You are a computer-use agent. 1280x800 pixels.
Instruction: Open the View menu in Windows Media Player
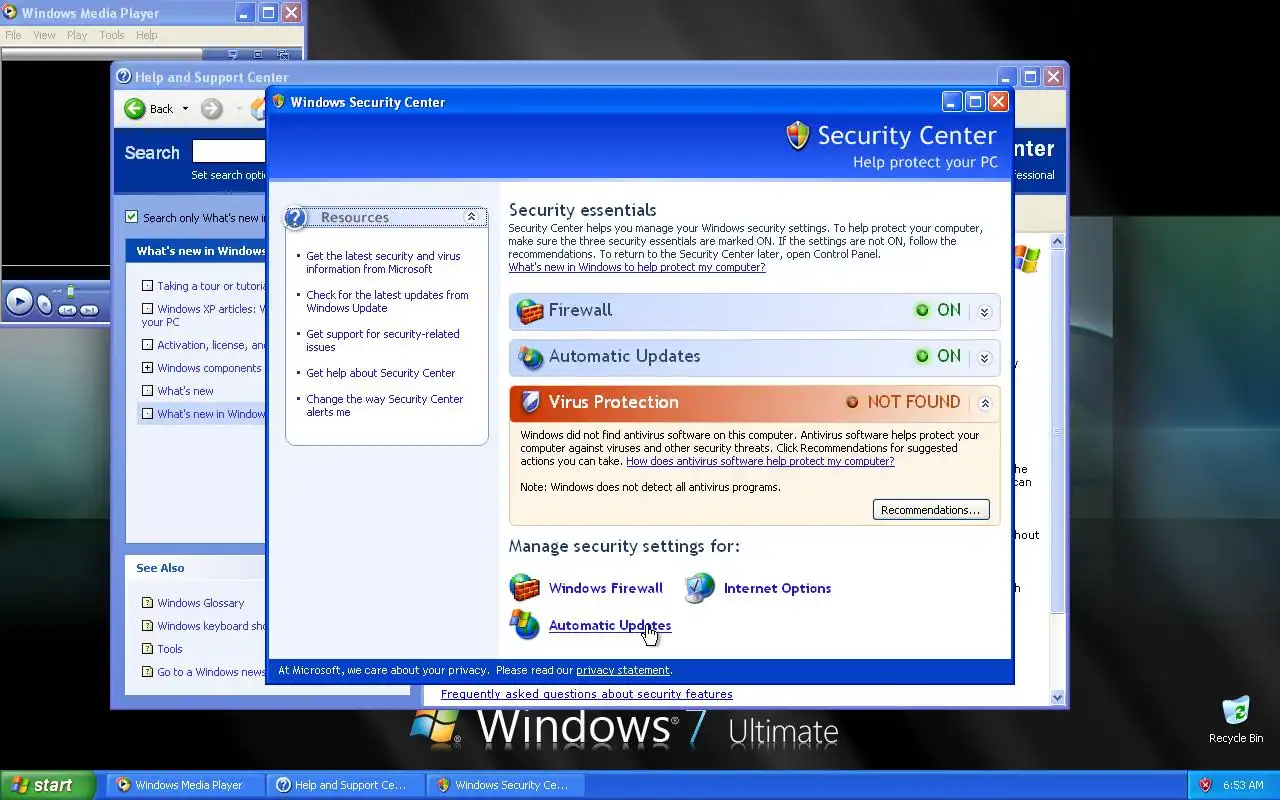pos(44,35)
